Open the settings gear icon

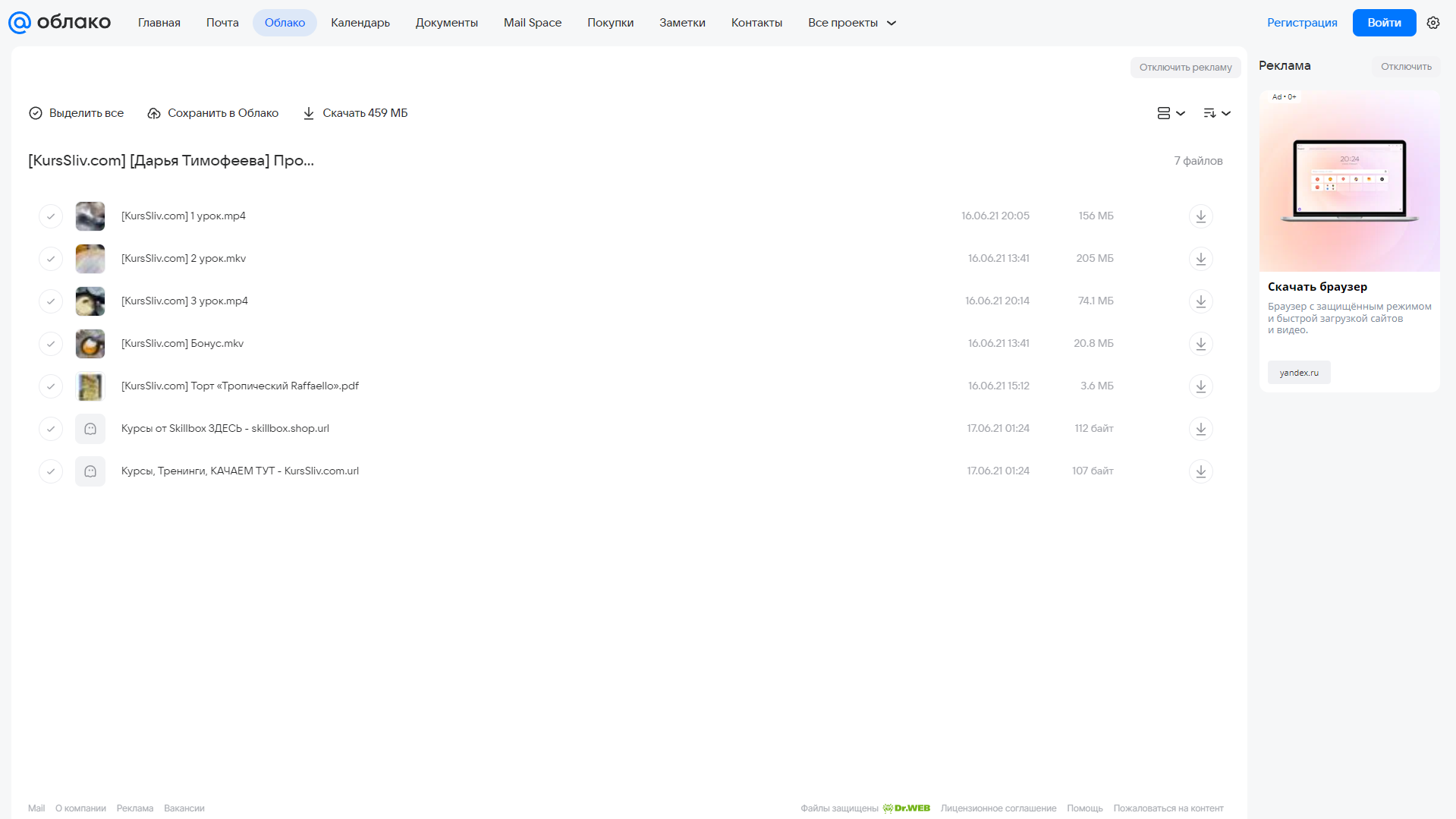[1432, 23]
